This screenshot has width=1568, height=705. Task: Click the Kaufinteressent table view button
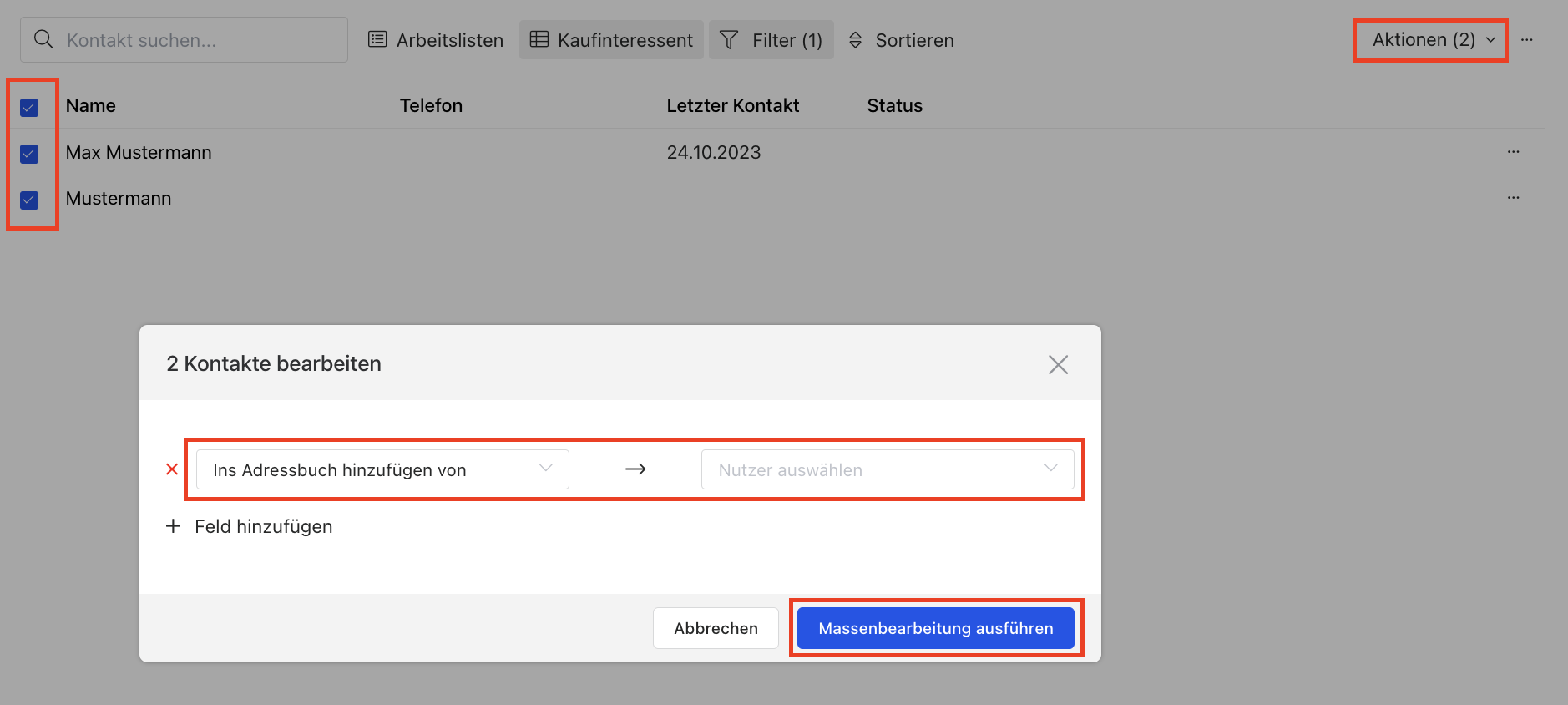(611, 40)
